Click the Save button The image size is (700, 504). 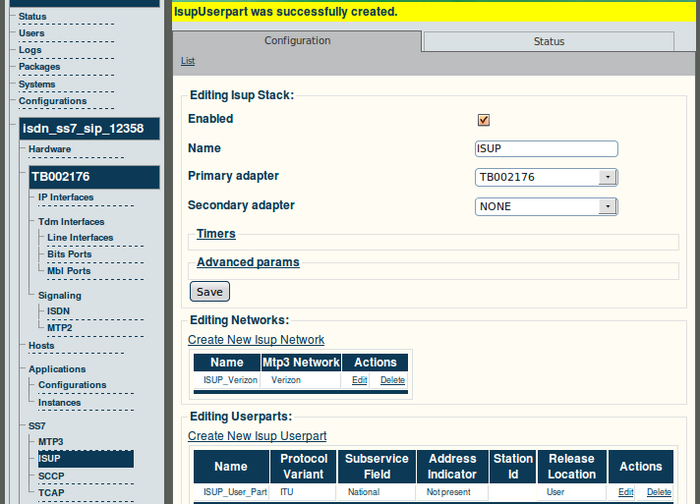[x=209, y=292]
